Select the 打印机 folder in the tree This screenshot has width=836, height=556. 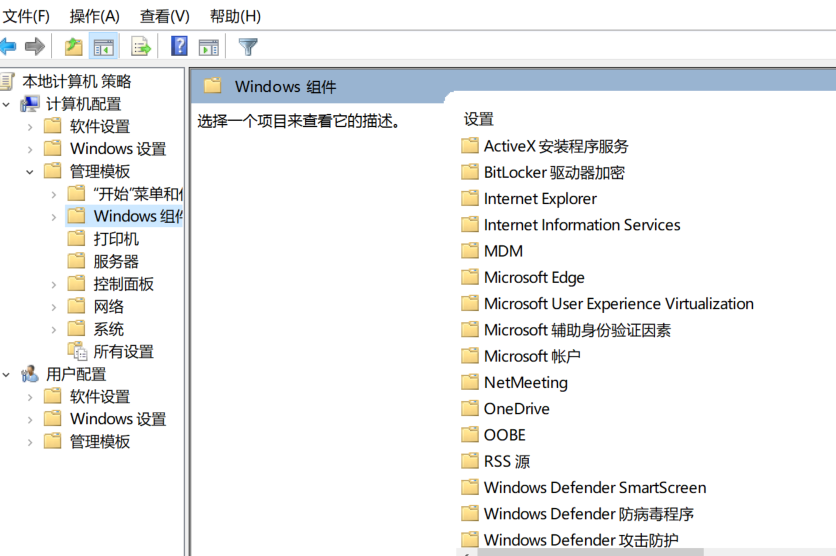(x=116, y=239)
